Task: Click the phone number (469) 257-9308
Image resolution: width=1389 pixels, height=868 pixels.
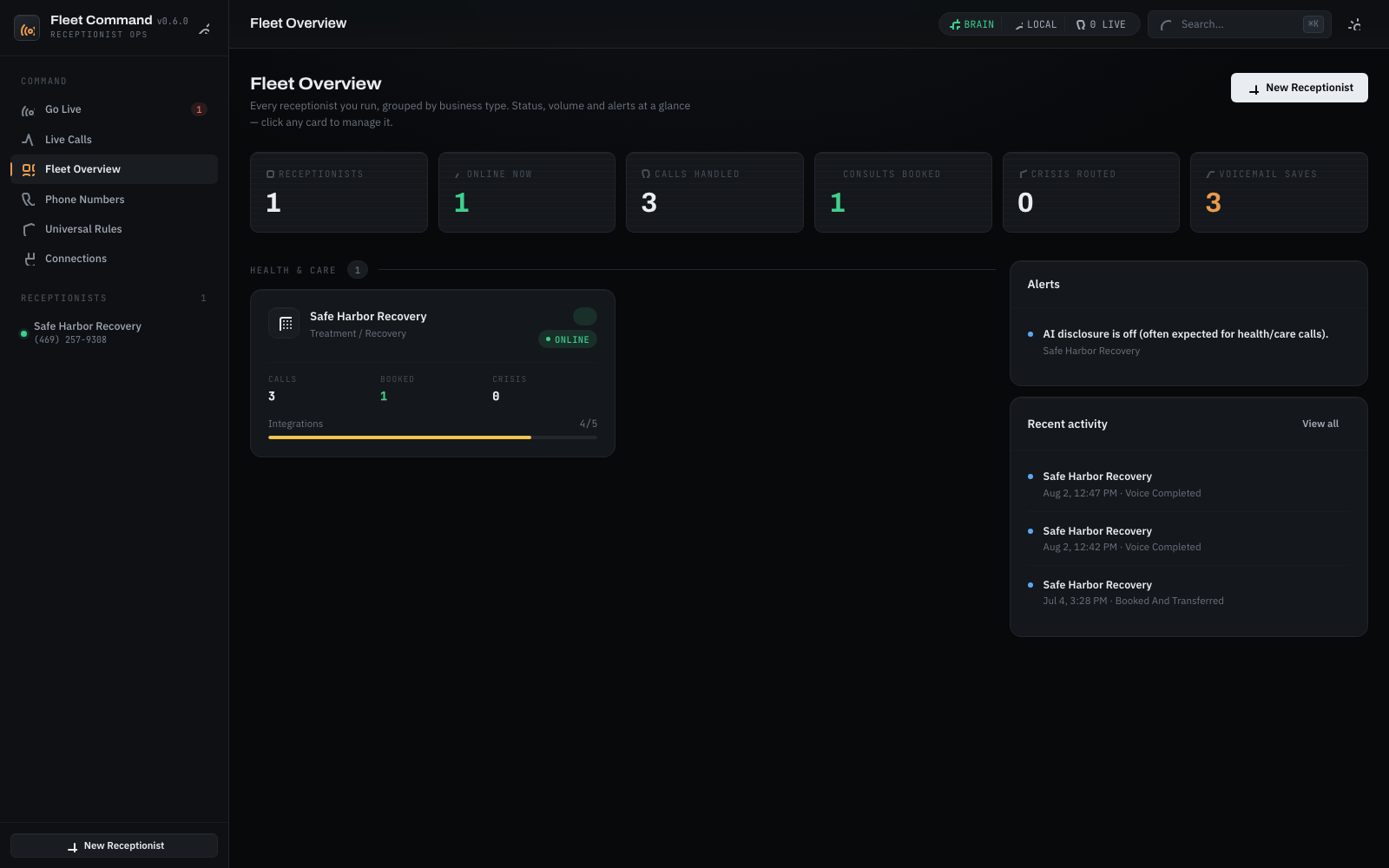Action: 70,340
